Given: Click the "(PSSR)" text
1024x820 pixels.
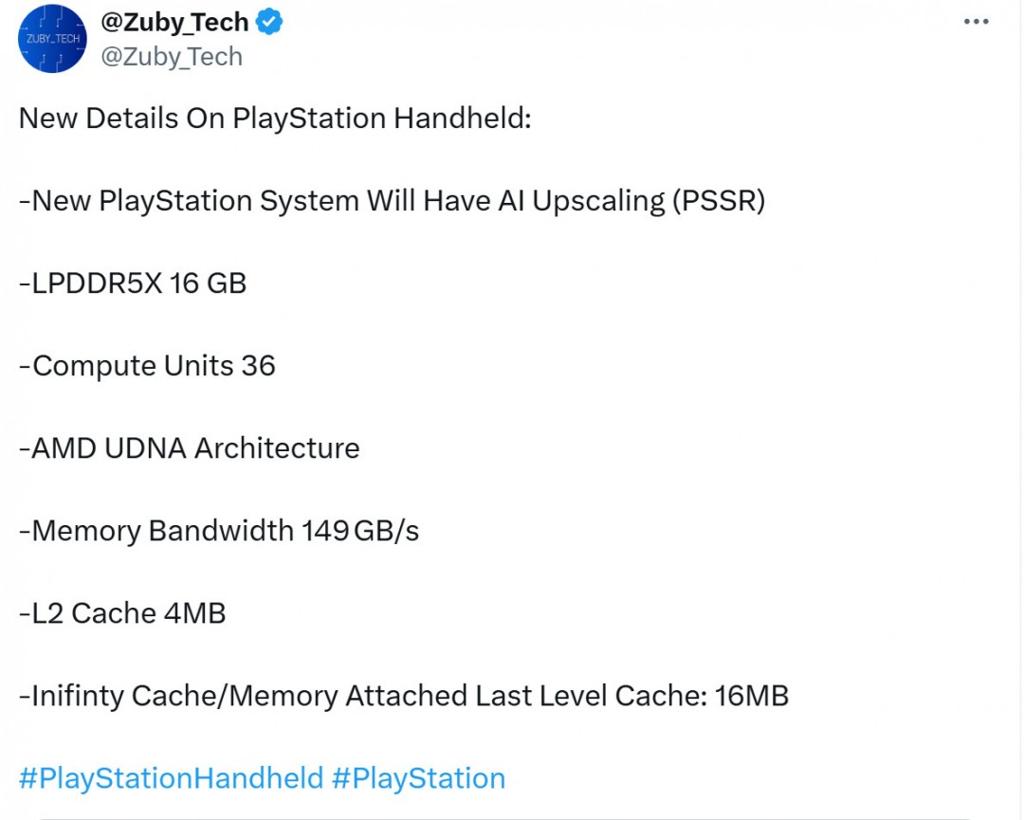Looking at the screenshot, I should pyautogui.click(x=719, y=201).
